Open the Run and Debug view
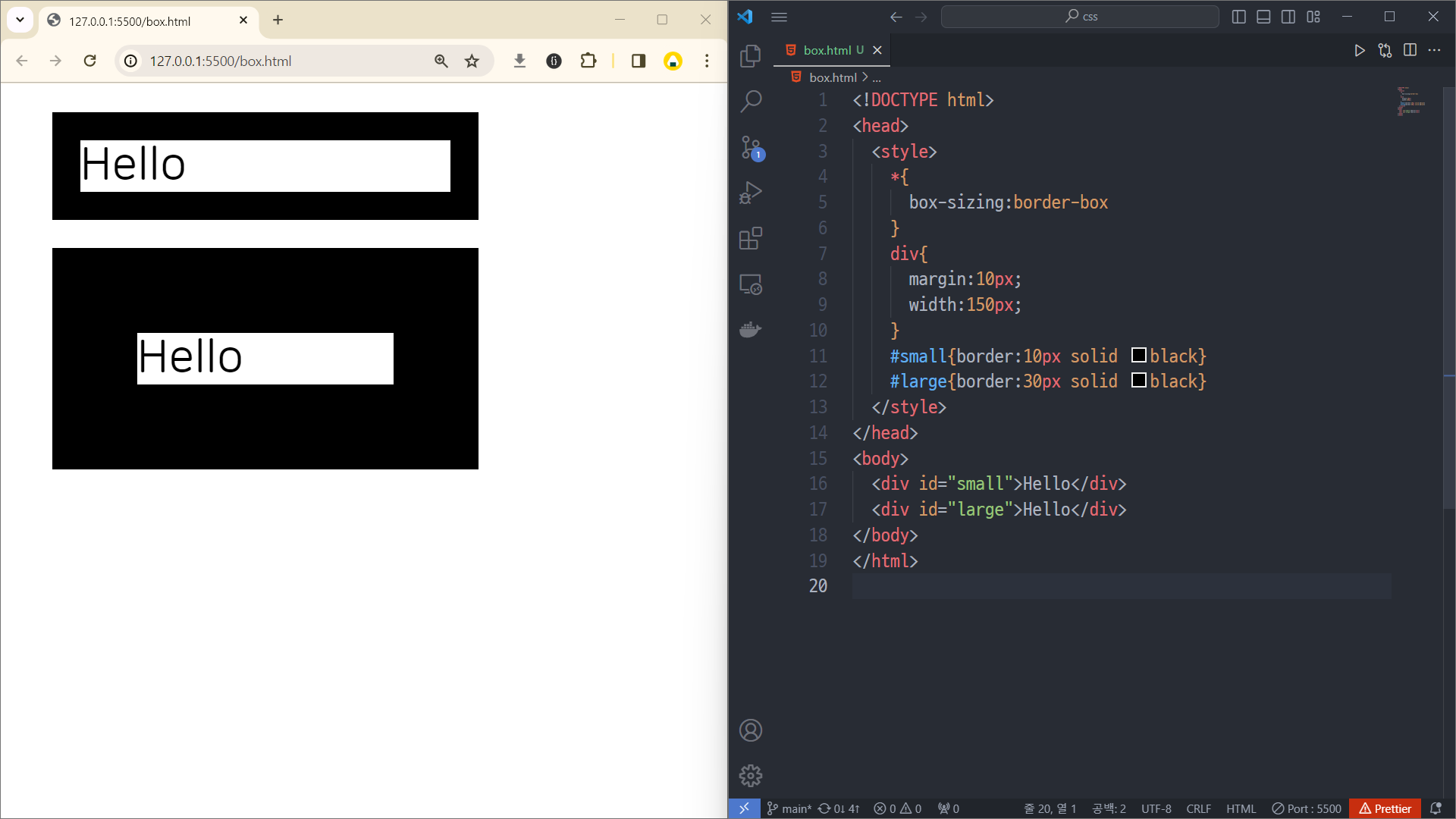The height and width of the screenshot is (819, 1456). 750,193
